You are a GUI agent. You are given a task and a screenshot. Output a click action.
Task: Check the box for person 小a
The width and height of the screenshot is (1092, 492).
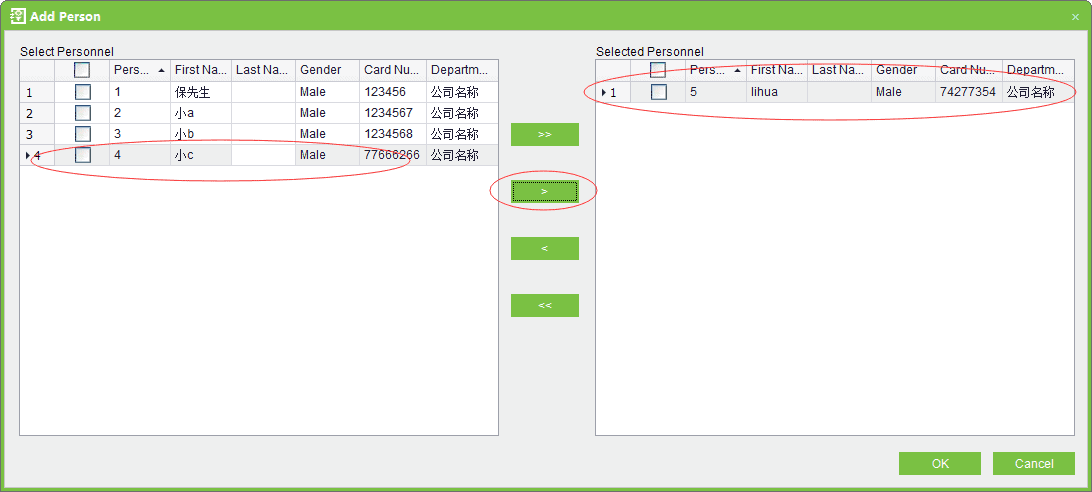point(82,113)
